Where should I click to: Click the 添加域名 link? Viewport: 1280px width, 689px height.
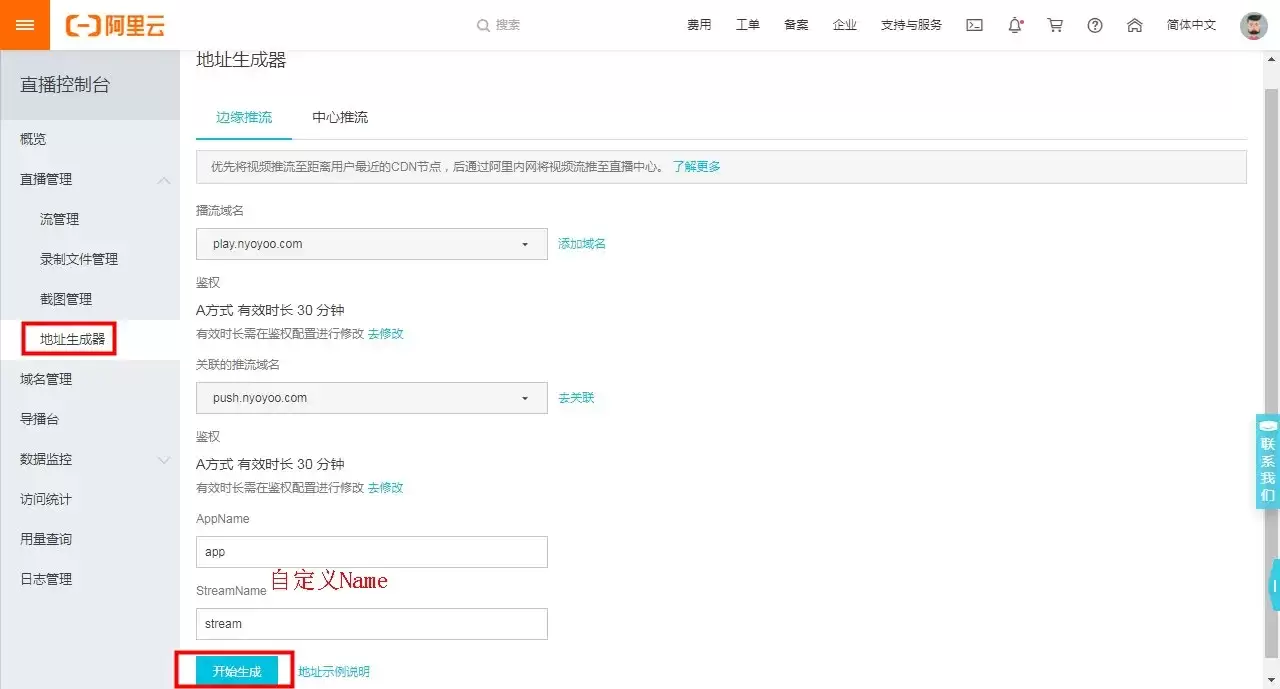point(582,244)
